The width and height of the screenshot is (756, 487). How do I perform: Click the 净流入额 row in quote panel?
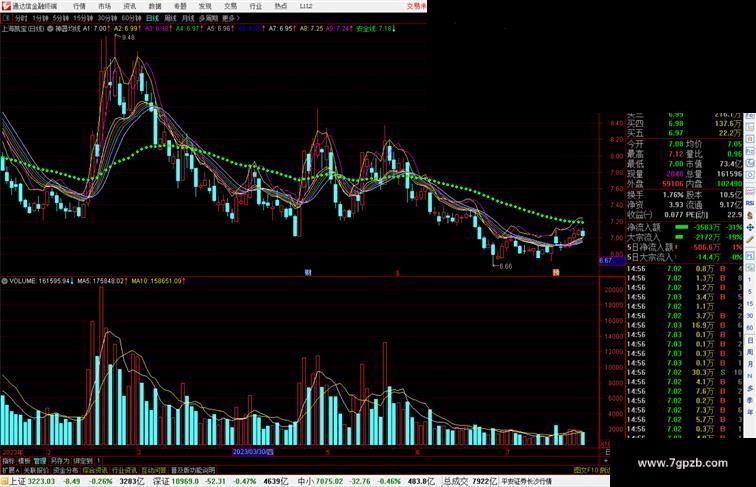pyautogui.click(x=685, y=227)
